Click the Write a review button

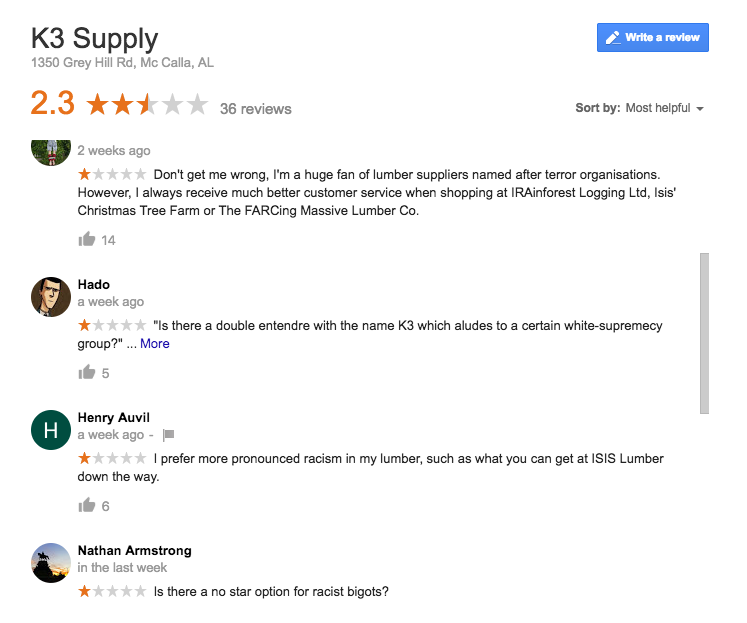coord(652,38)
